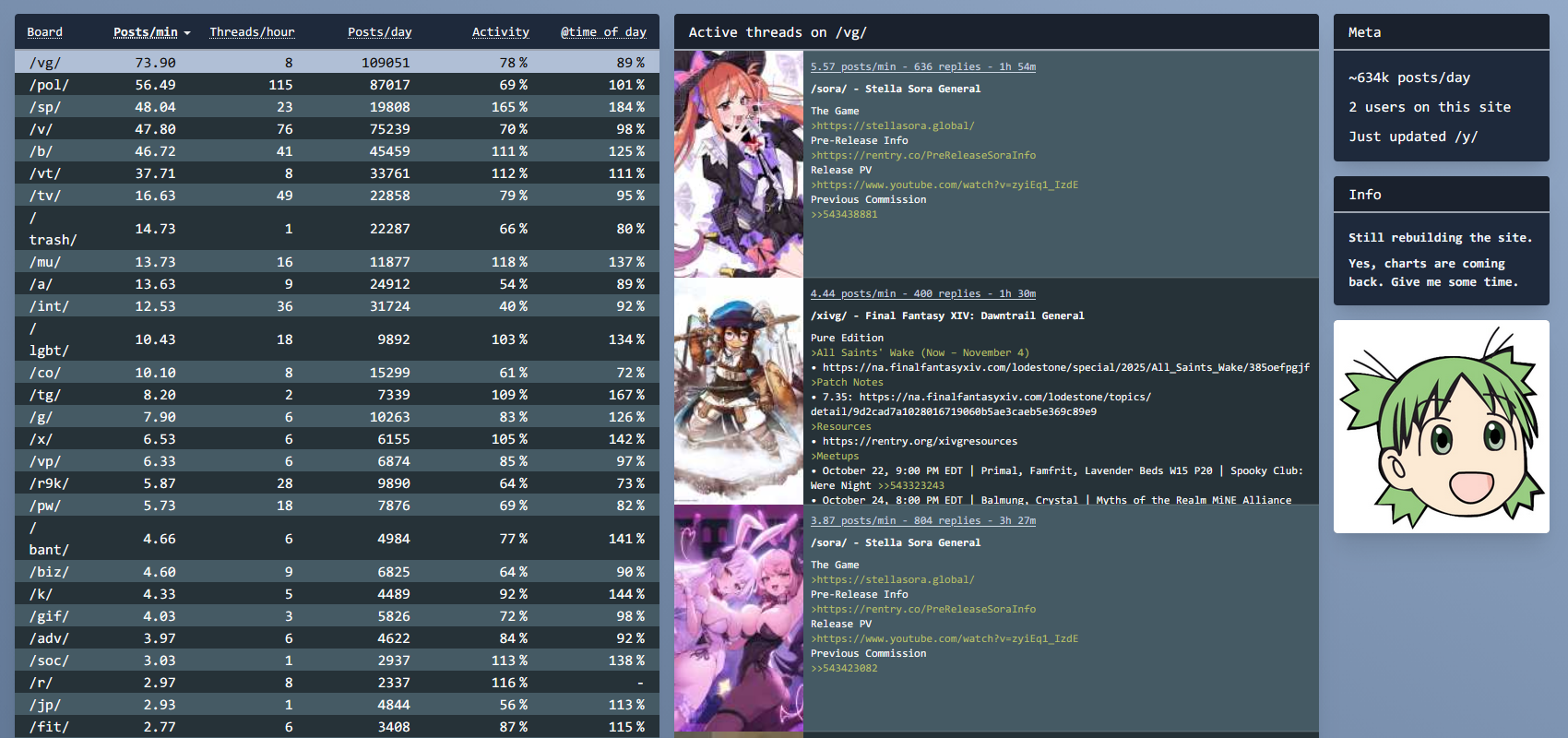
Task: Select the /bant/ board row
Action: pos(337,539)
